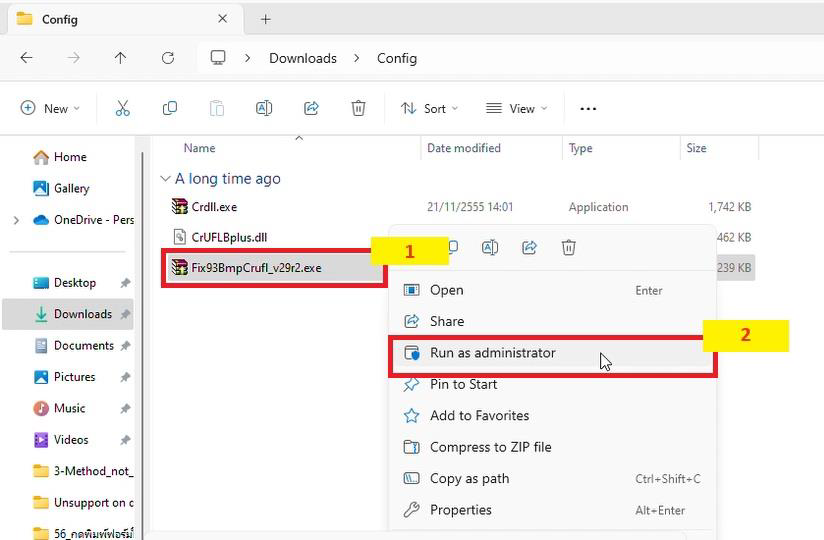The width and height of the screenshot is (824, 540).
Task: Open the See more ellipsis menu
Action: 588,108
